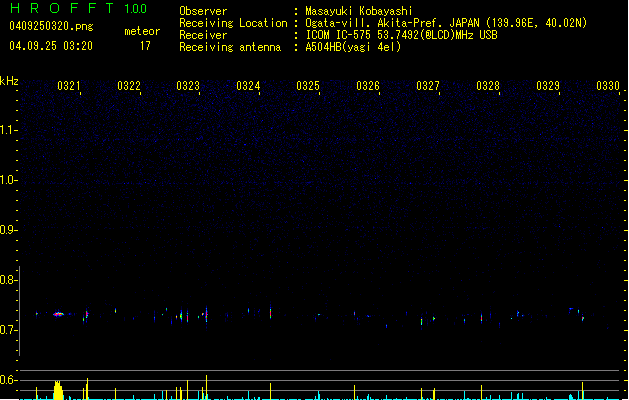Click the 'meteor' count label
Viewport: 629px width, 400px height.
point(142,31)
